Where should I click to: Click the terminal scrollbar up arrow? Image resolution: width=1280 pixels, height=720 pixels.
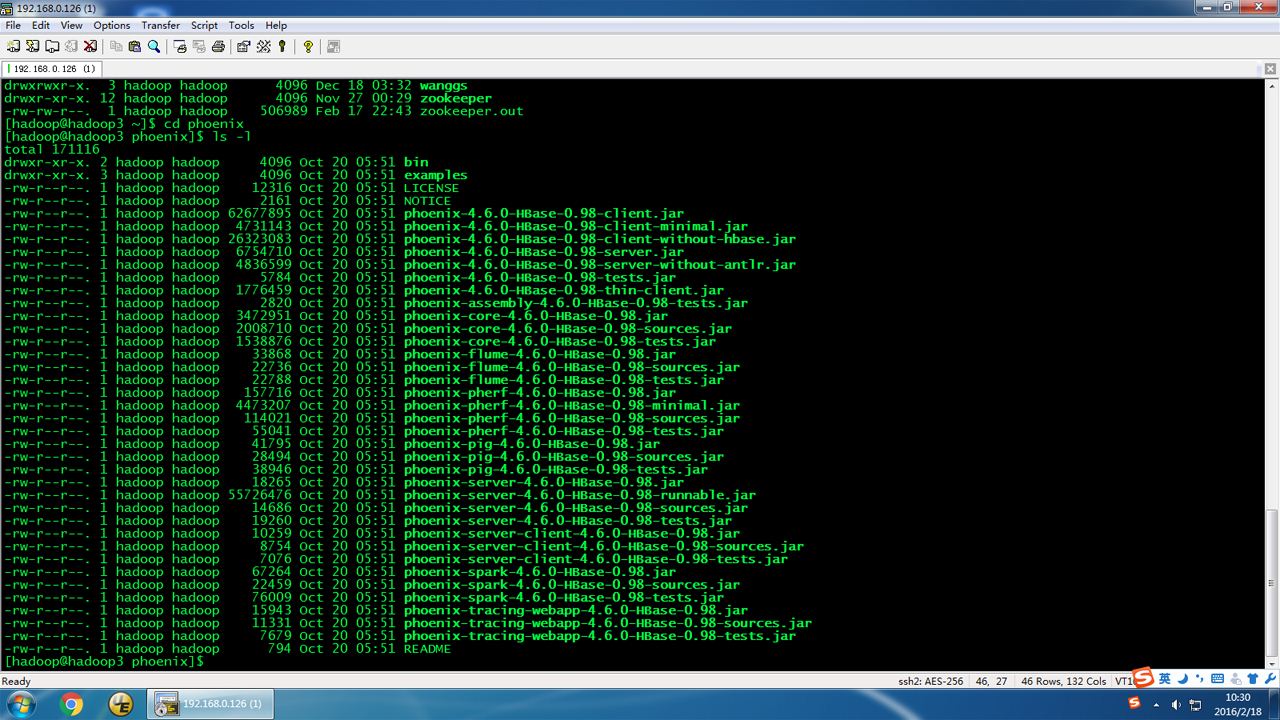pyautogui.click(x=1272, y=87)
